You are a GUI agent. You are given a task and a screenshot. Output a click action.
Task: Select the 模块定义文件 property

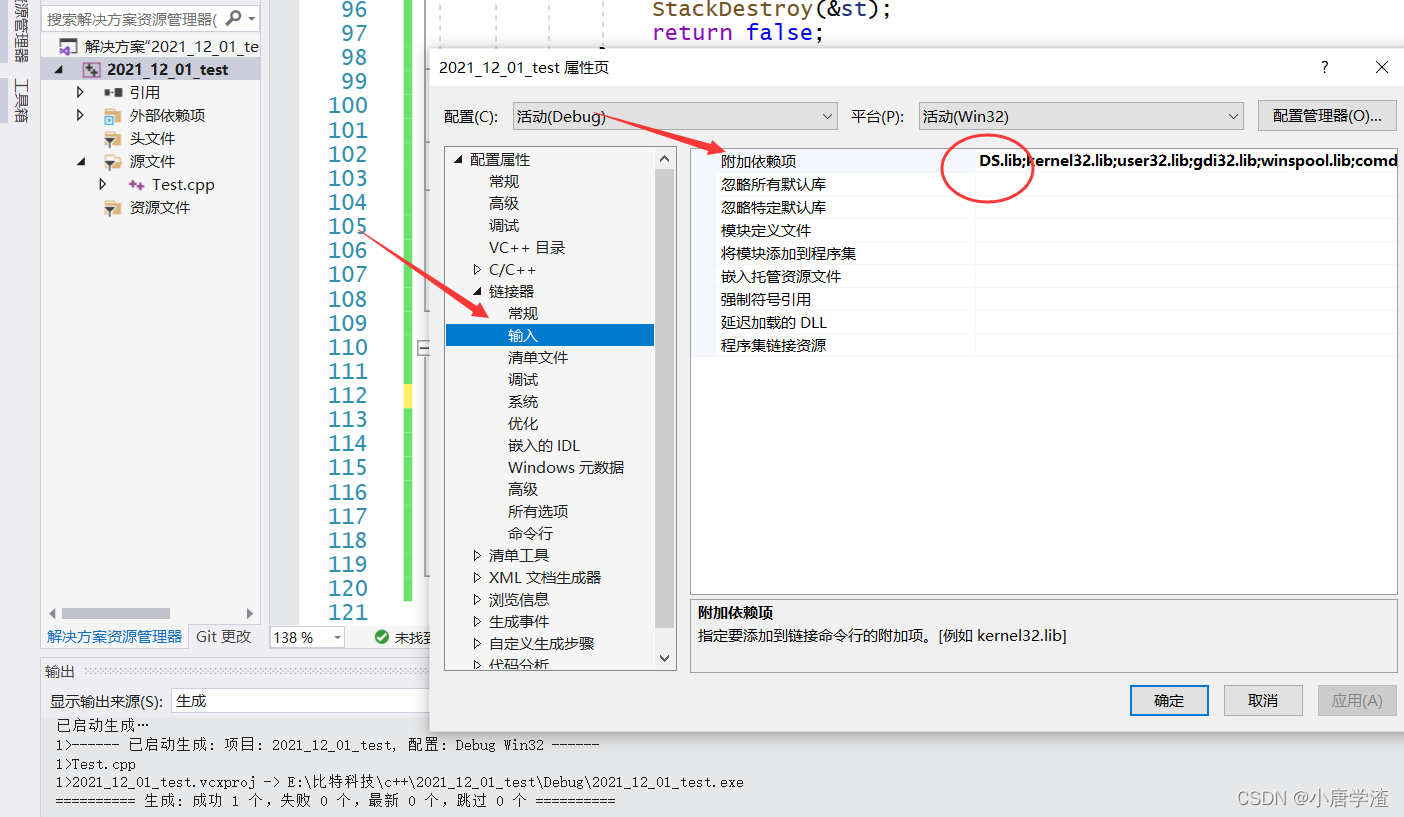(766, 230)
